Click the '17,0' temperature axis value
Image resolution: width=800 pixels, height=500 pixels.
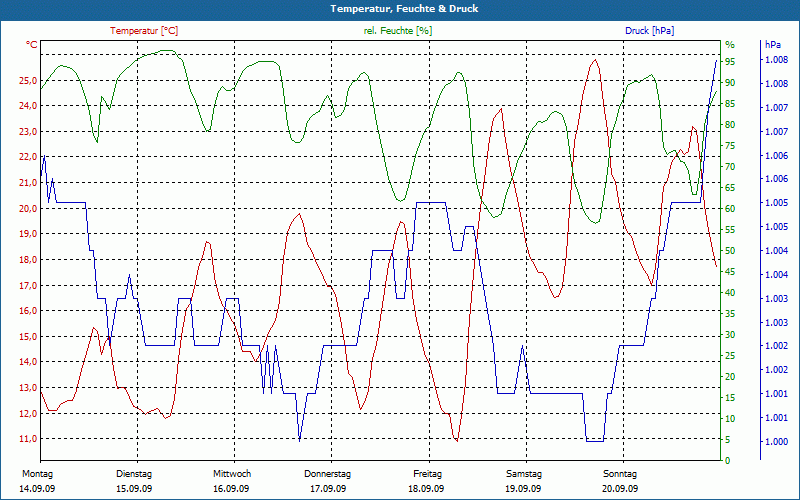click(28, 285)
